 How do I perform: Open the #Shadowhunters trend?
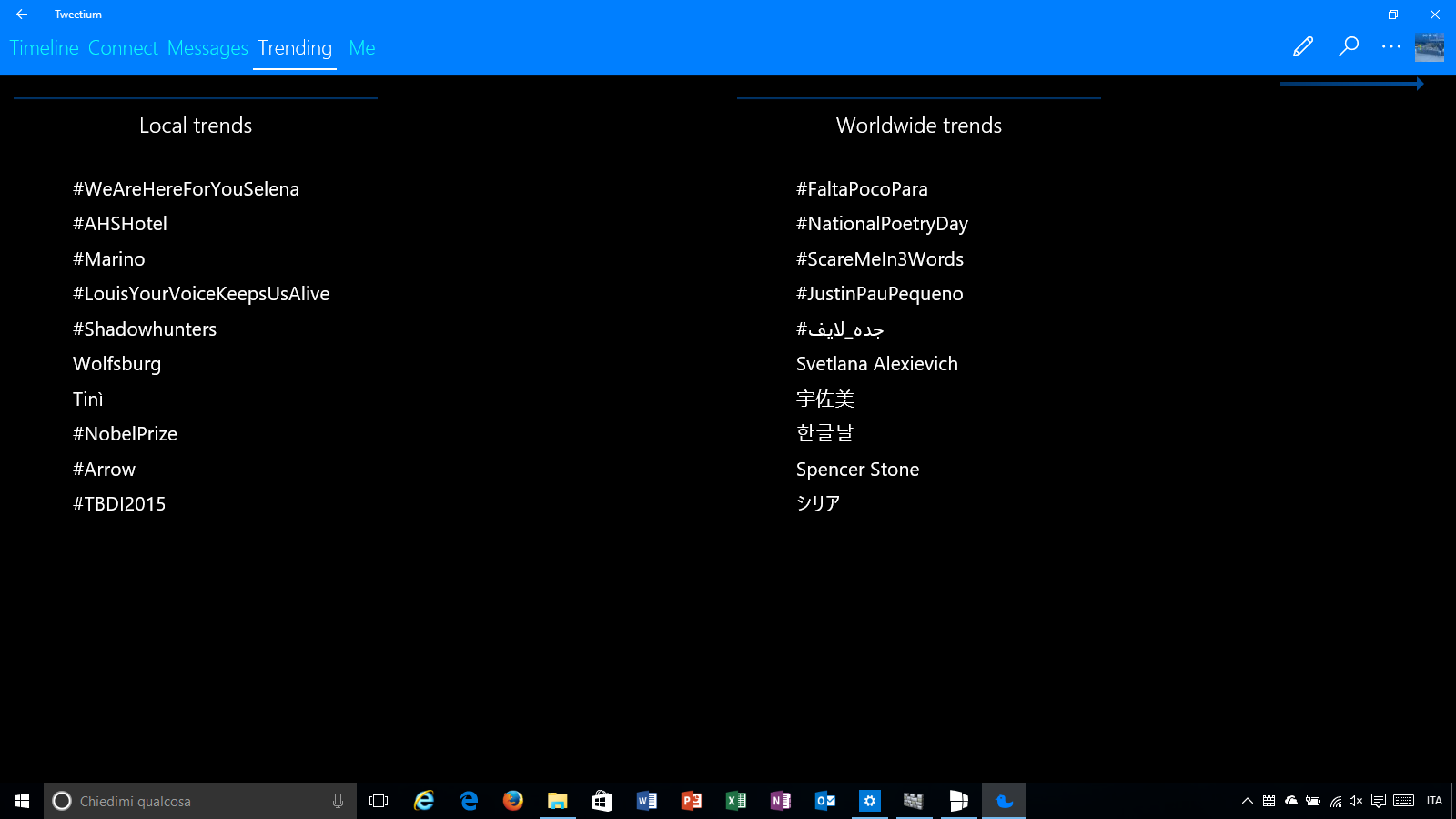point(145,329)
